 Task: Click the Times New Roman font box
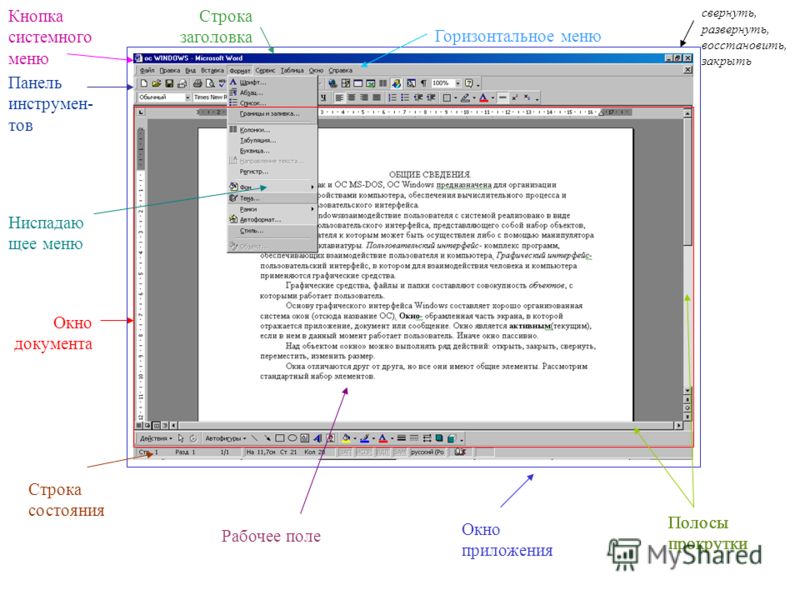(x=210, y=97)
